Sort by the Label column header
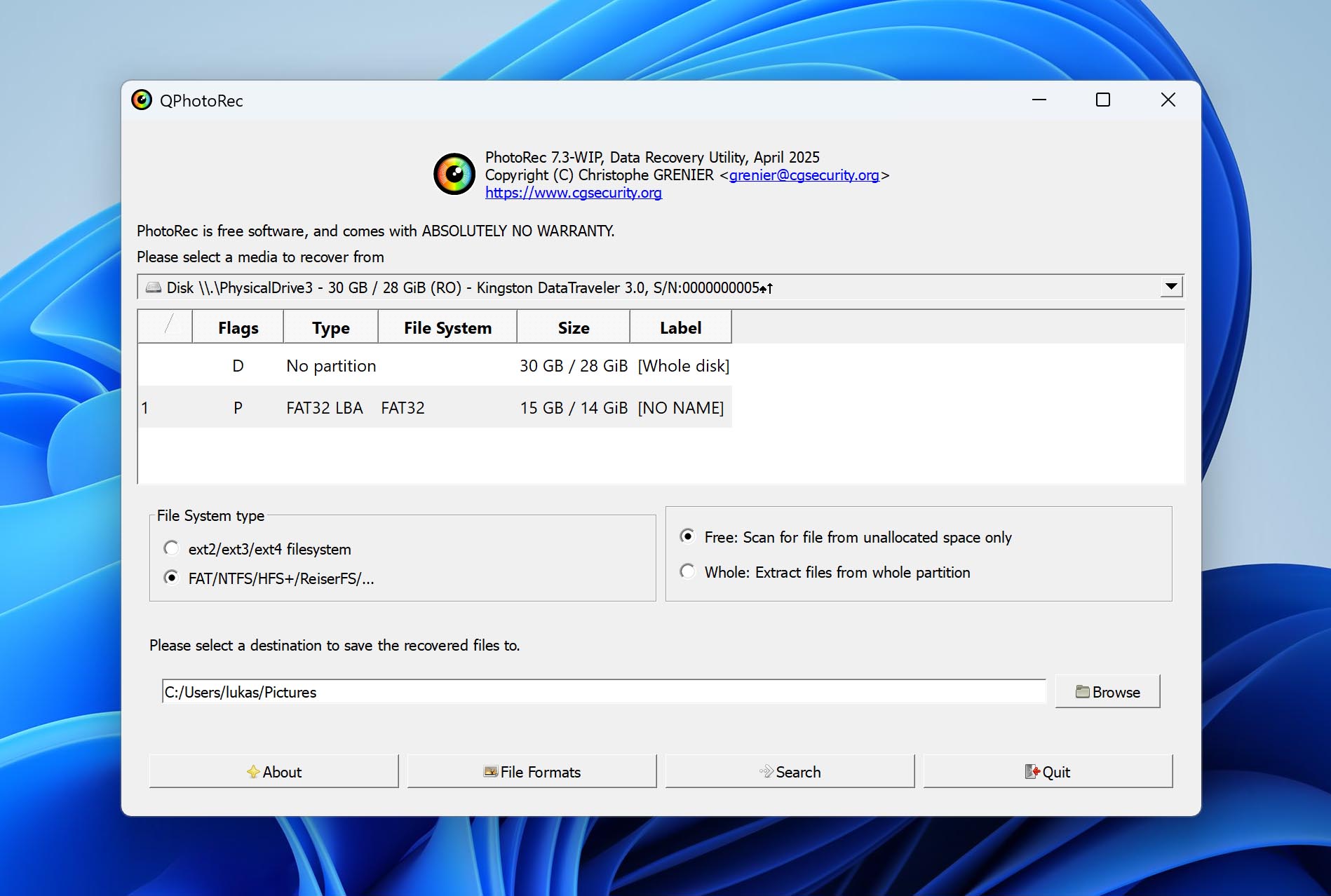This screenshot has height=896, width=1331. tap(680, 327)
